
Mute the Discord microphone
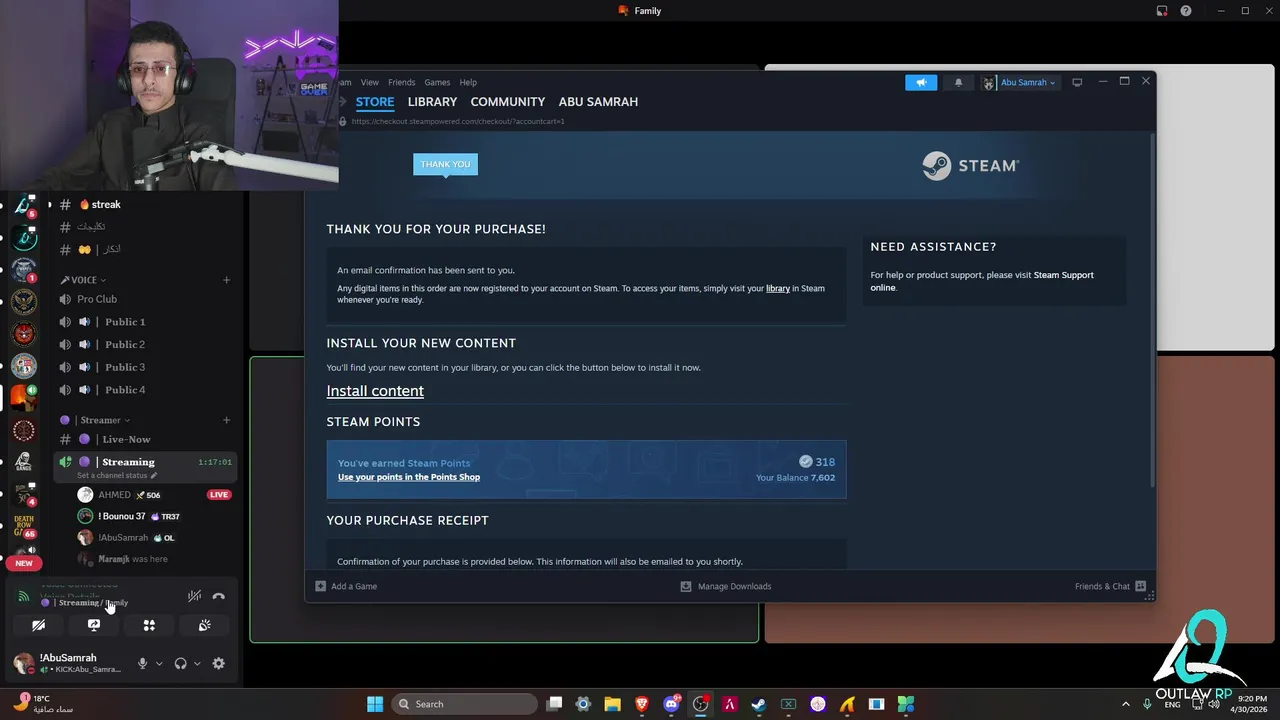pyautogui.click(x=142, y=664)
